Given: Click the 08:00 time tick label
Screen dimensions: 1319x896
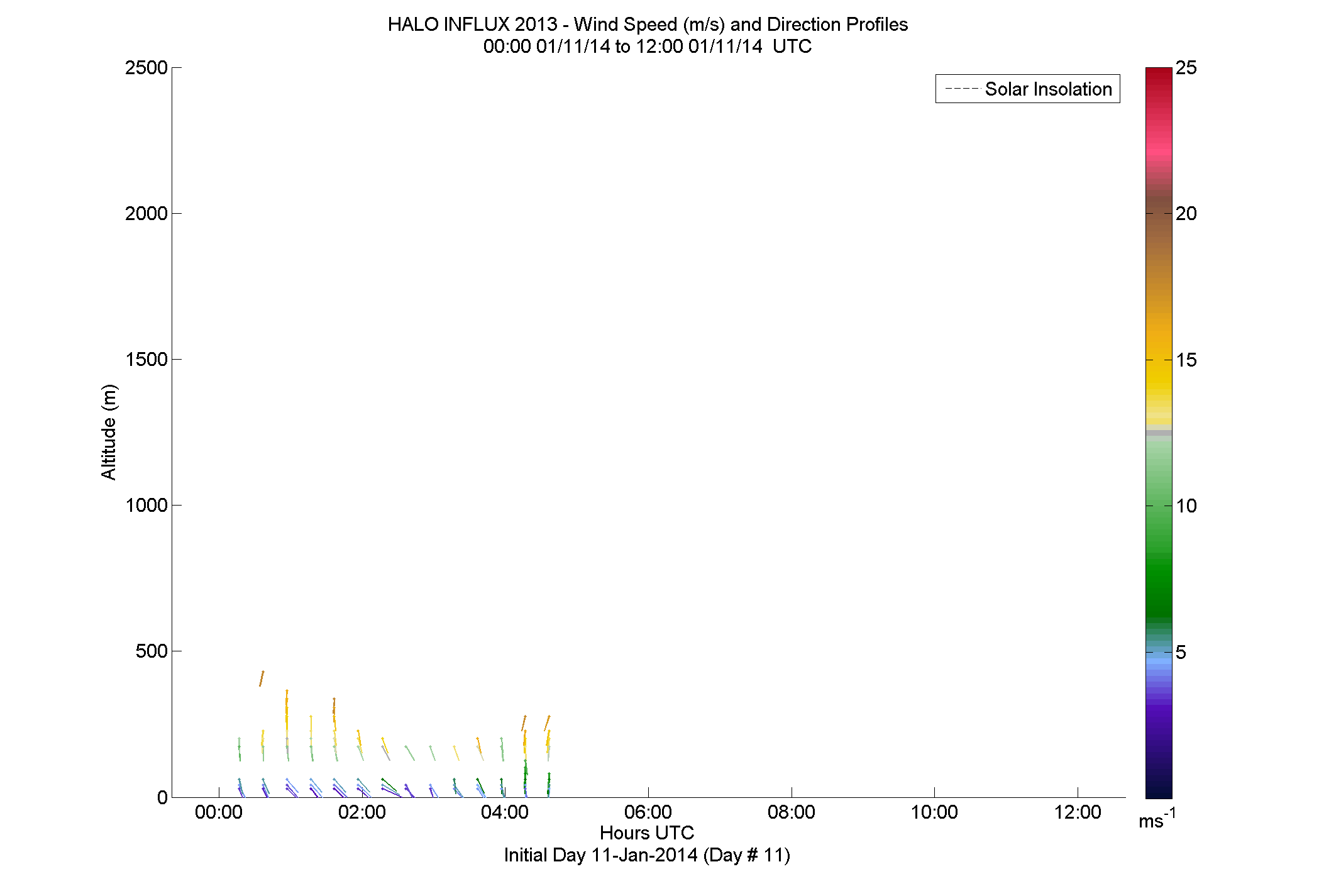Looking at the screenshot, I should click(792, 812).
